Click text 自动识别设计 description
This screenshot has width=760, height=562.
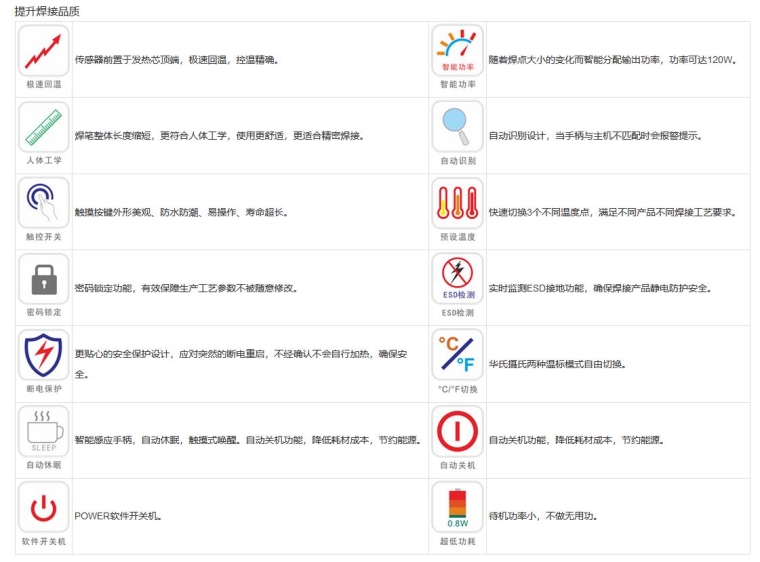(595, 136)
